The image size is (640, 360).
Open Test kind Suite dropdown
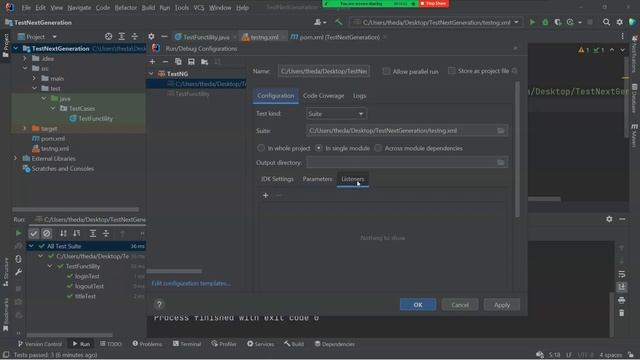(336, 114)
